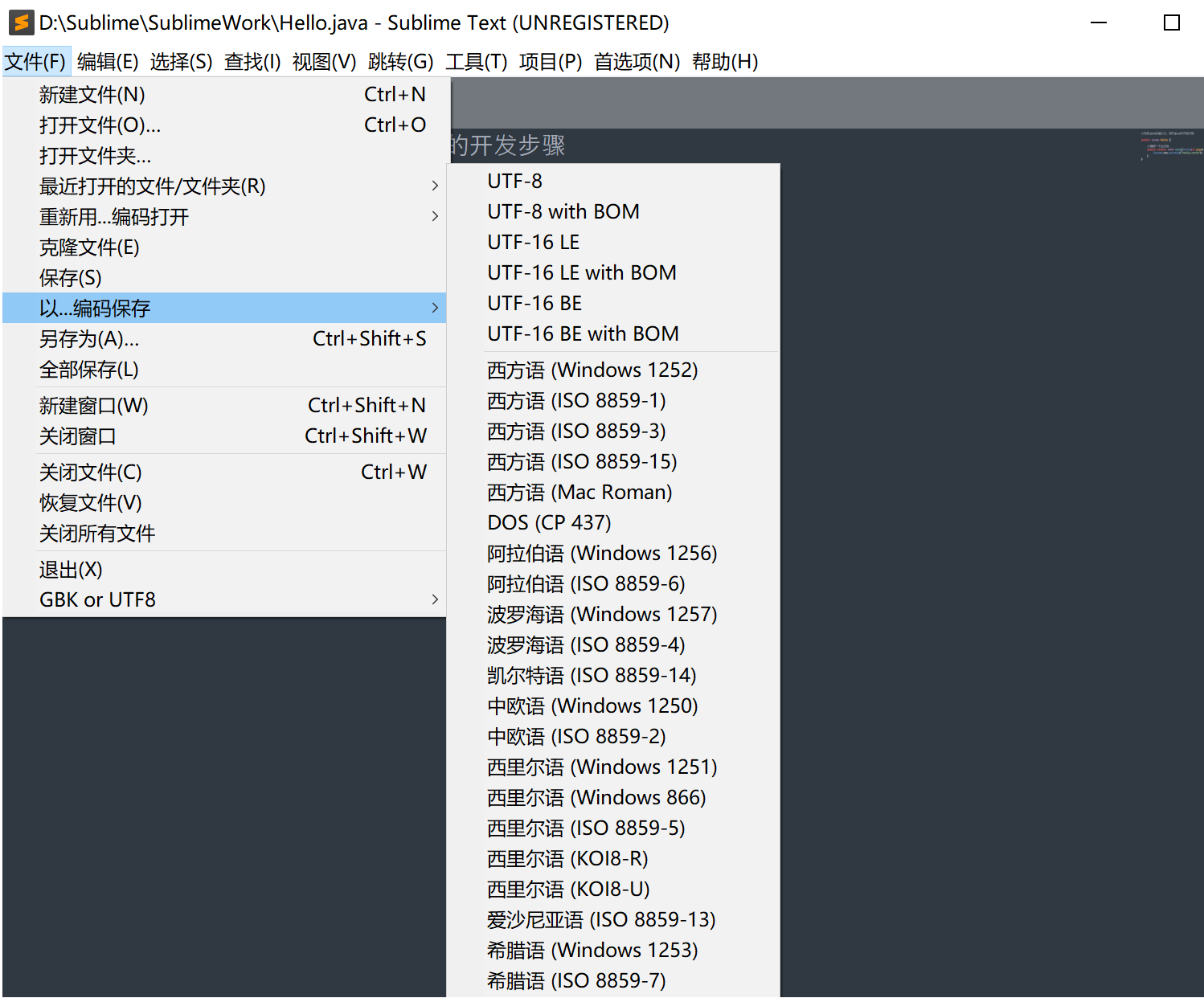Select UTF-16 BE with BOM encoding

pos(613,334)
